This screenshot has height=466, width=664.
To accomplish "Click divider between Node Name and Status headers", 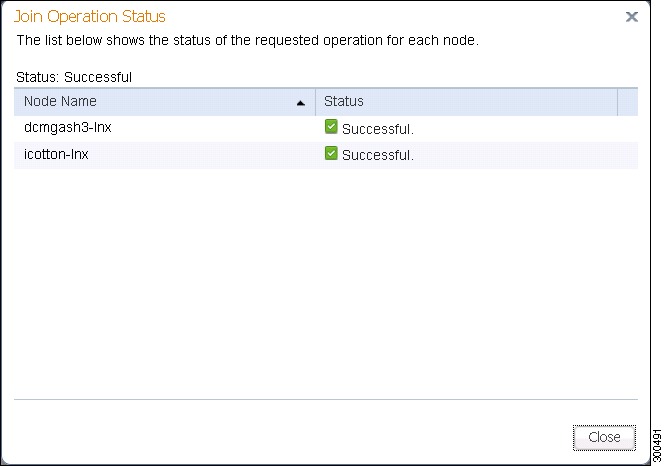I will pyautogui.click(x=315, y=102).
